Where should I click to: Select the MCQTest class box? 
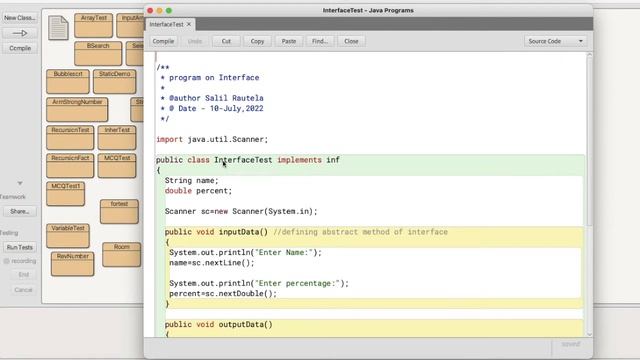tap(117, 166)
